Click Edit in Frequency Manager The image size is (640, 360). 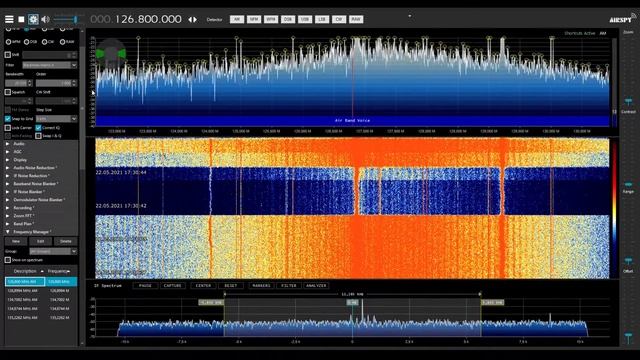pos(40,241)
